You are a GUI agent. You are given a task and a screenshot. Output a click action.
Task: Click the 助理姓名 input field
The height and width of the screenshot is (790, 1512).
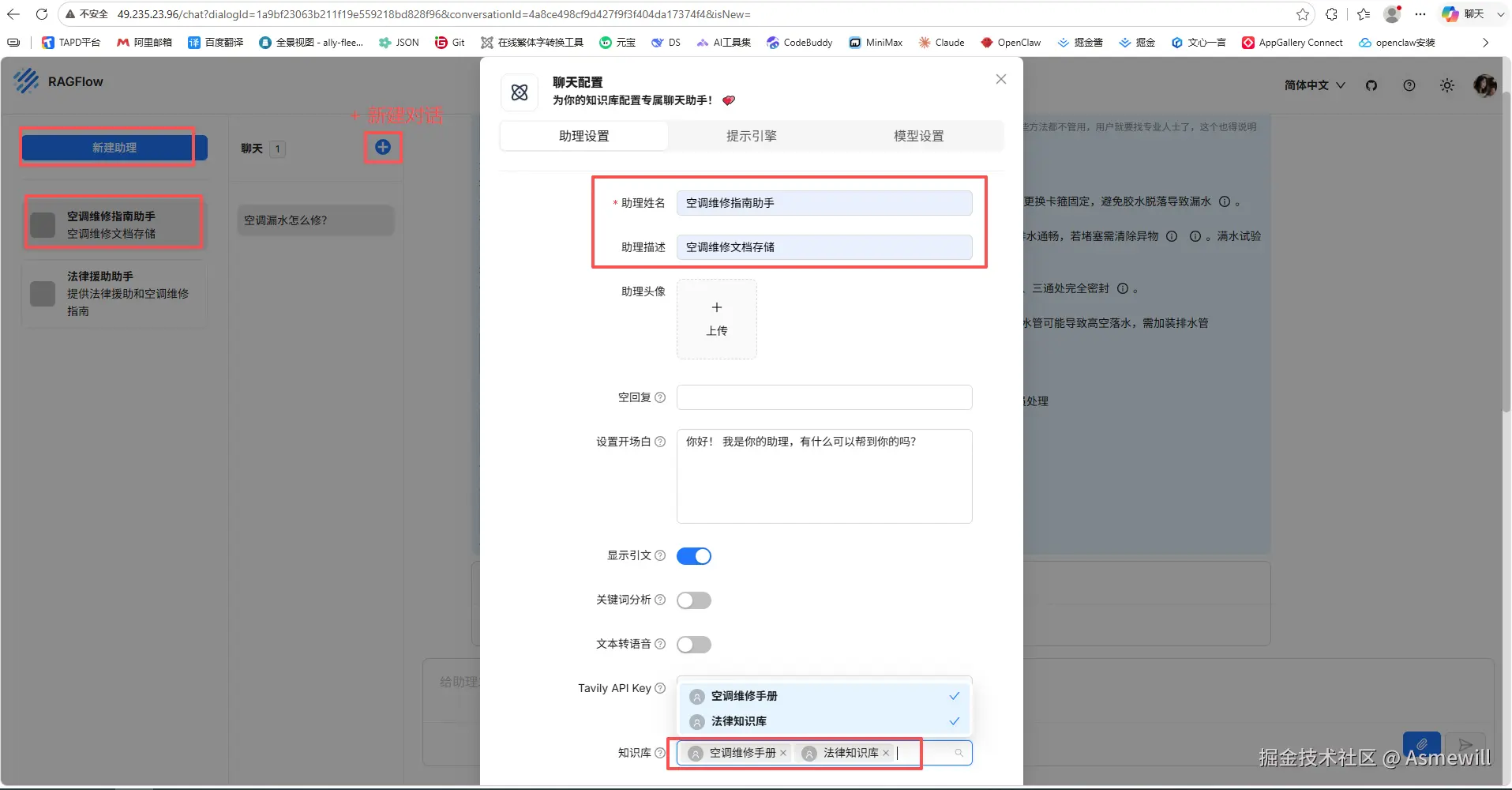(824, 203)
